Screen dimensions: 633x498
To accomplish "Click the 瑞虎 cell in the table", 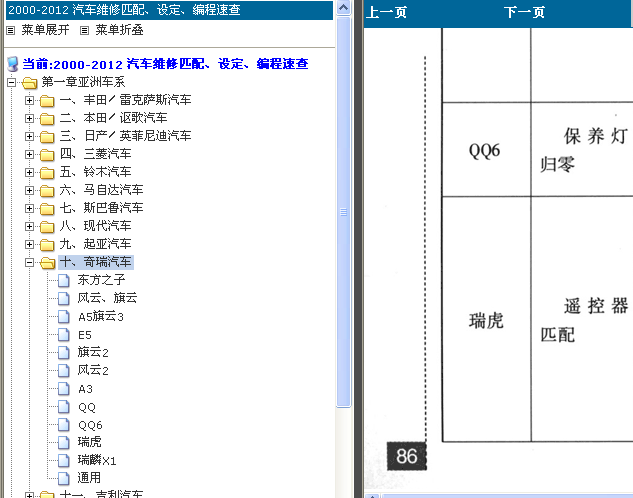I will point(486,320).
